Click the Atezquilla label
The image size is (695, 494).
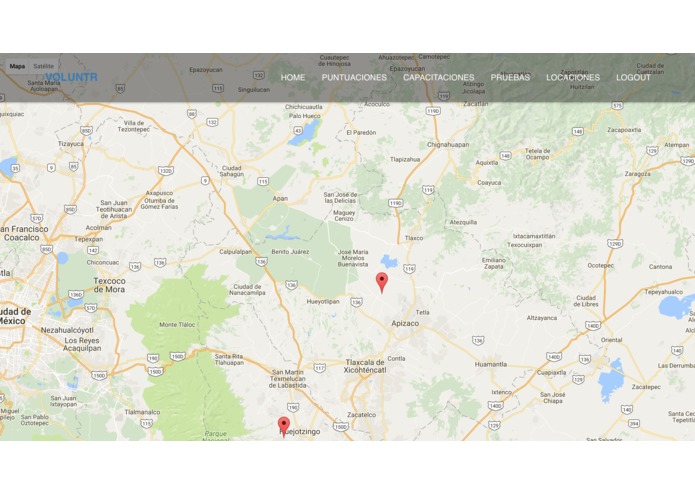(x=463, y=222)
